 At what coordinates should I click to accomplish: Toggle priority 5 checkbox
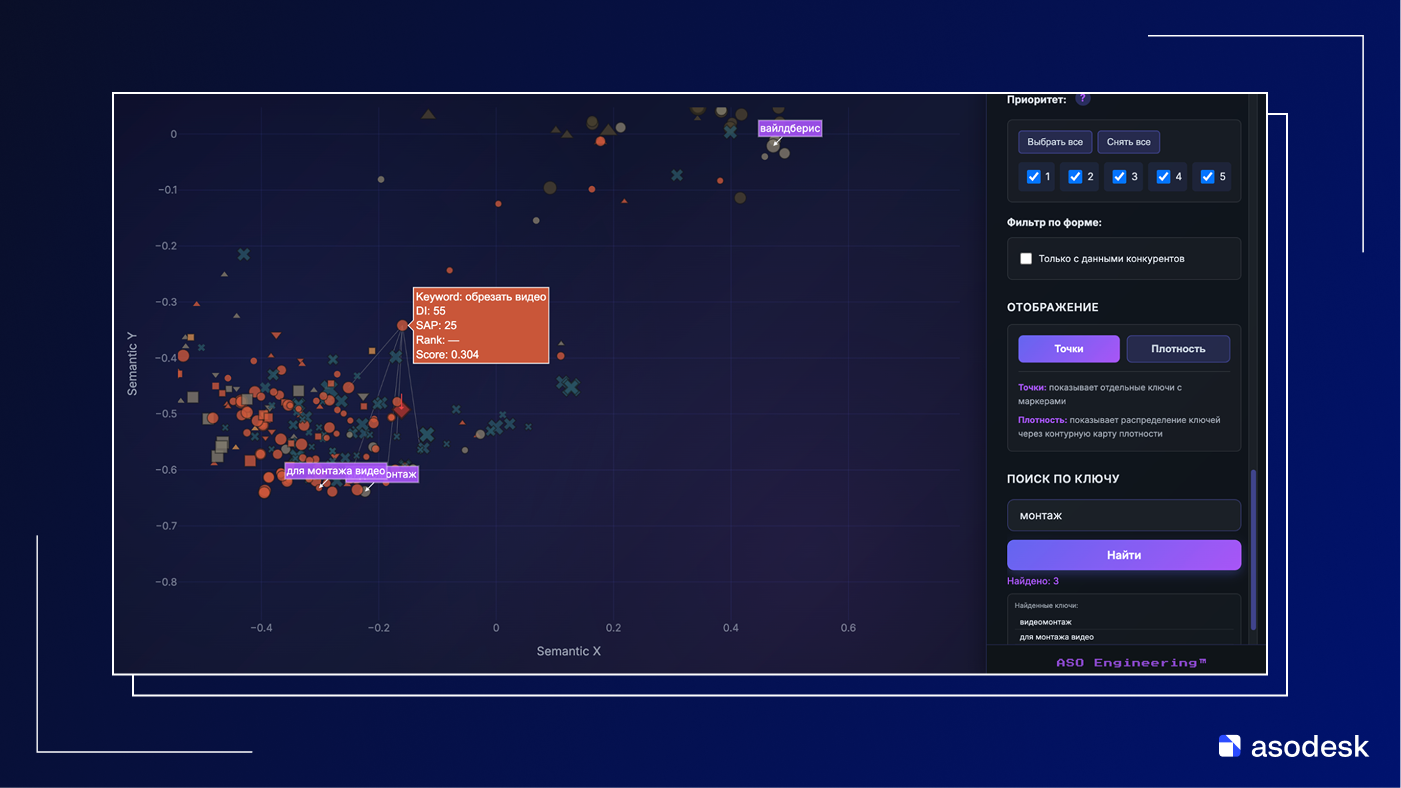(1207, 177)
